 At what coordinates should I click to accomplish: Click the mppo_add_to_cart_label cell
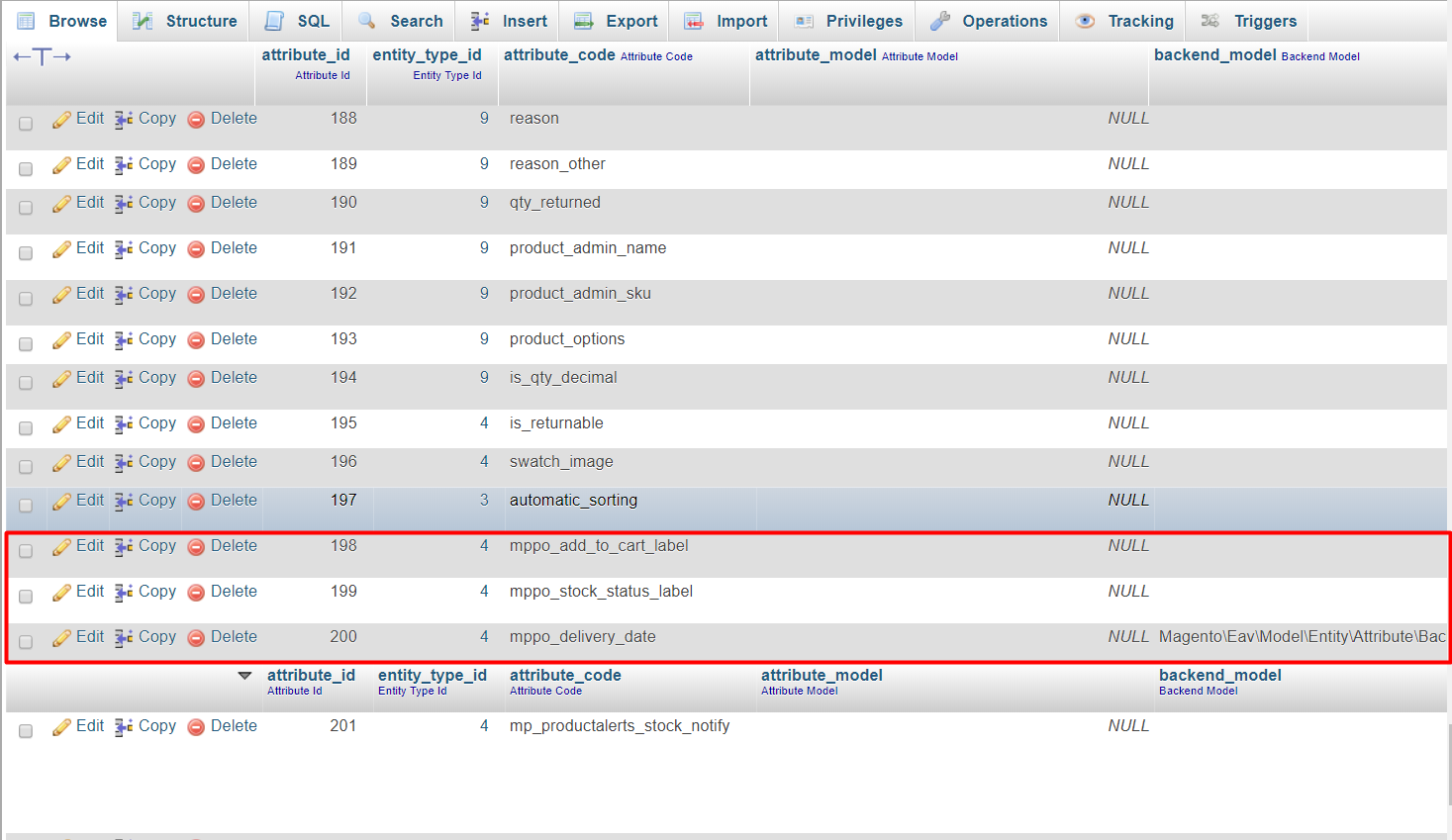coord(599,546)
